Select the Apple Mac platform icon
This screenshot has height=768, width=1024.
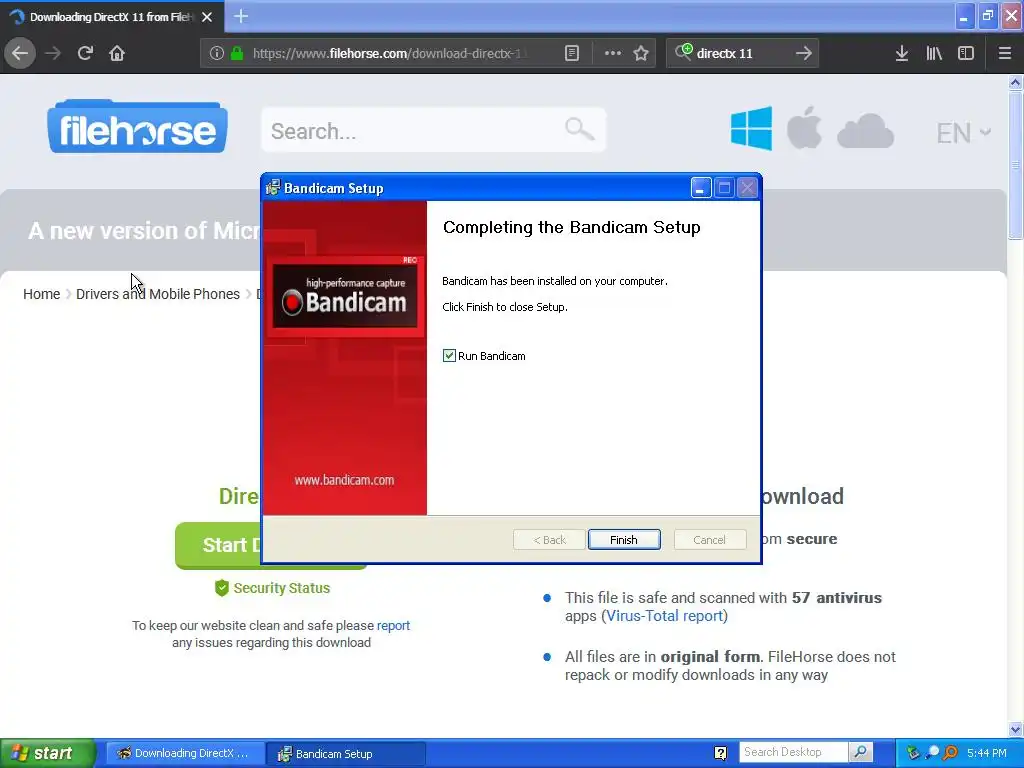[x=804, y=127]
